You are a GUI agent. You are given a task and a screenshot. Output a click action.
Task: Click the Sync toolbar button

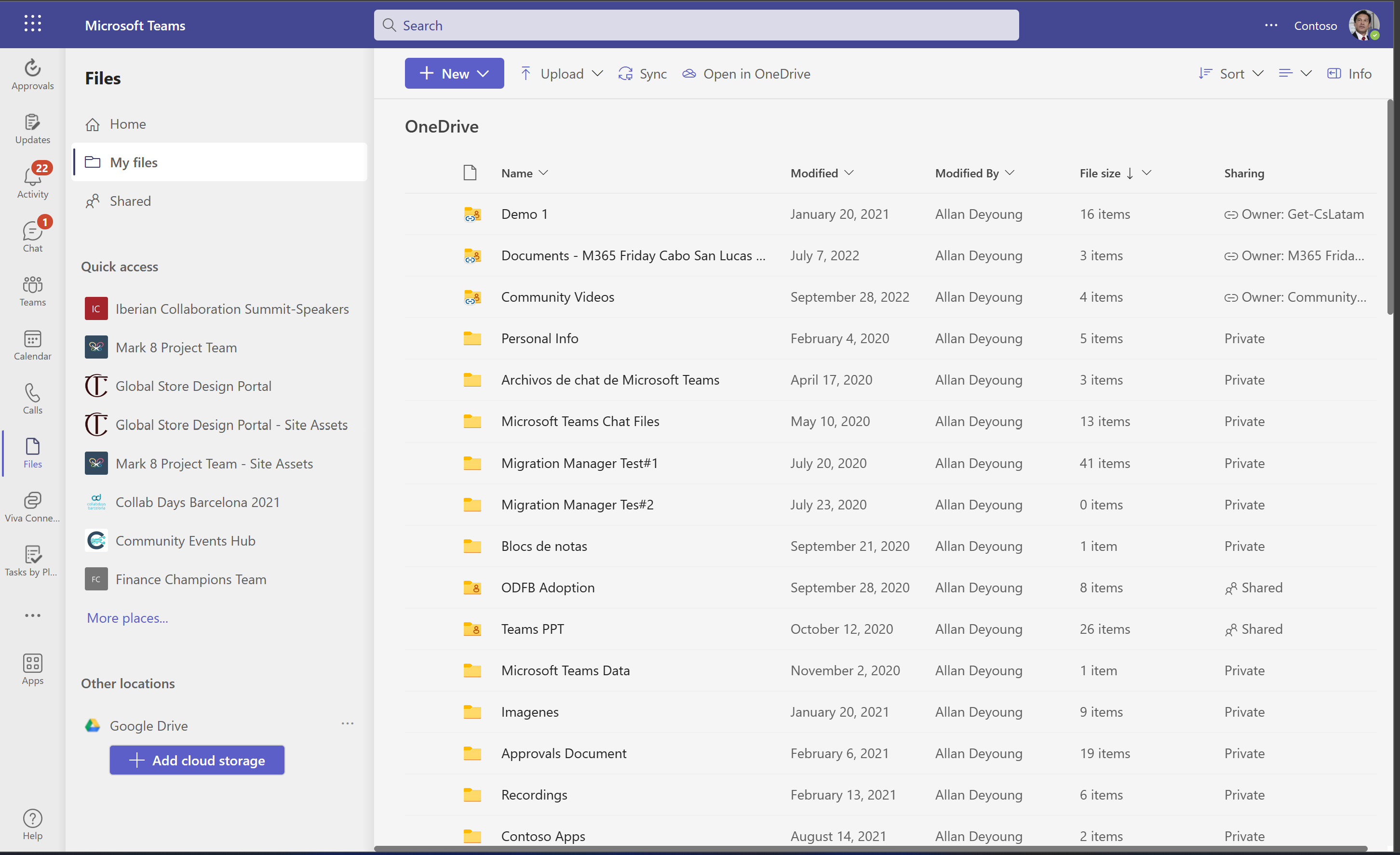643,74
